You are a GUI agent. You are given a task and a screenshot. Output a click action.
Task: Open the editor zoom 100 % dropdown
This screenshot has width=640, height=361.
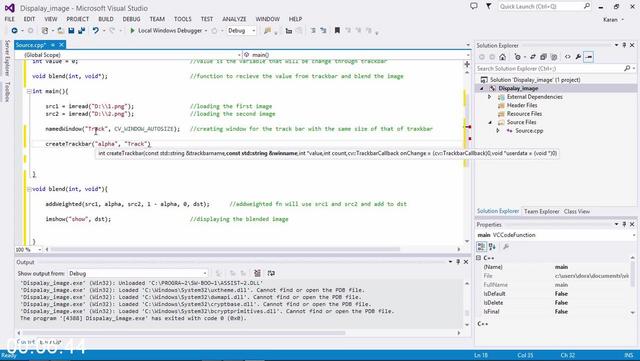(x=29, y=249)
